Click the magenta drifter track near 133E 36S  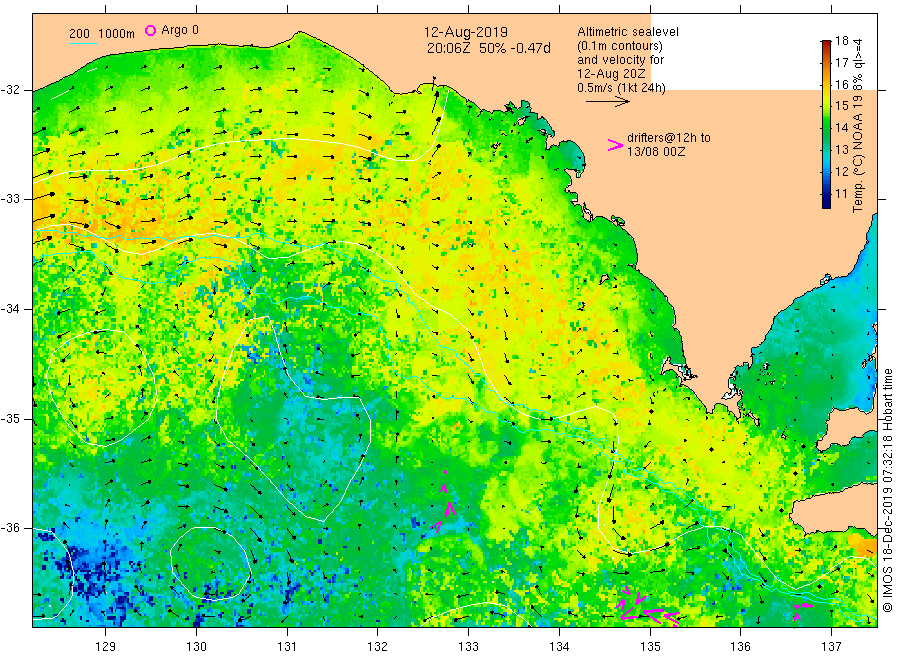(444, 503)
